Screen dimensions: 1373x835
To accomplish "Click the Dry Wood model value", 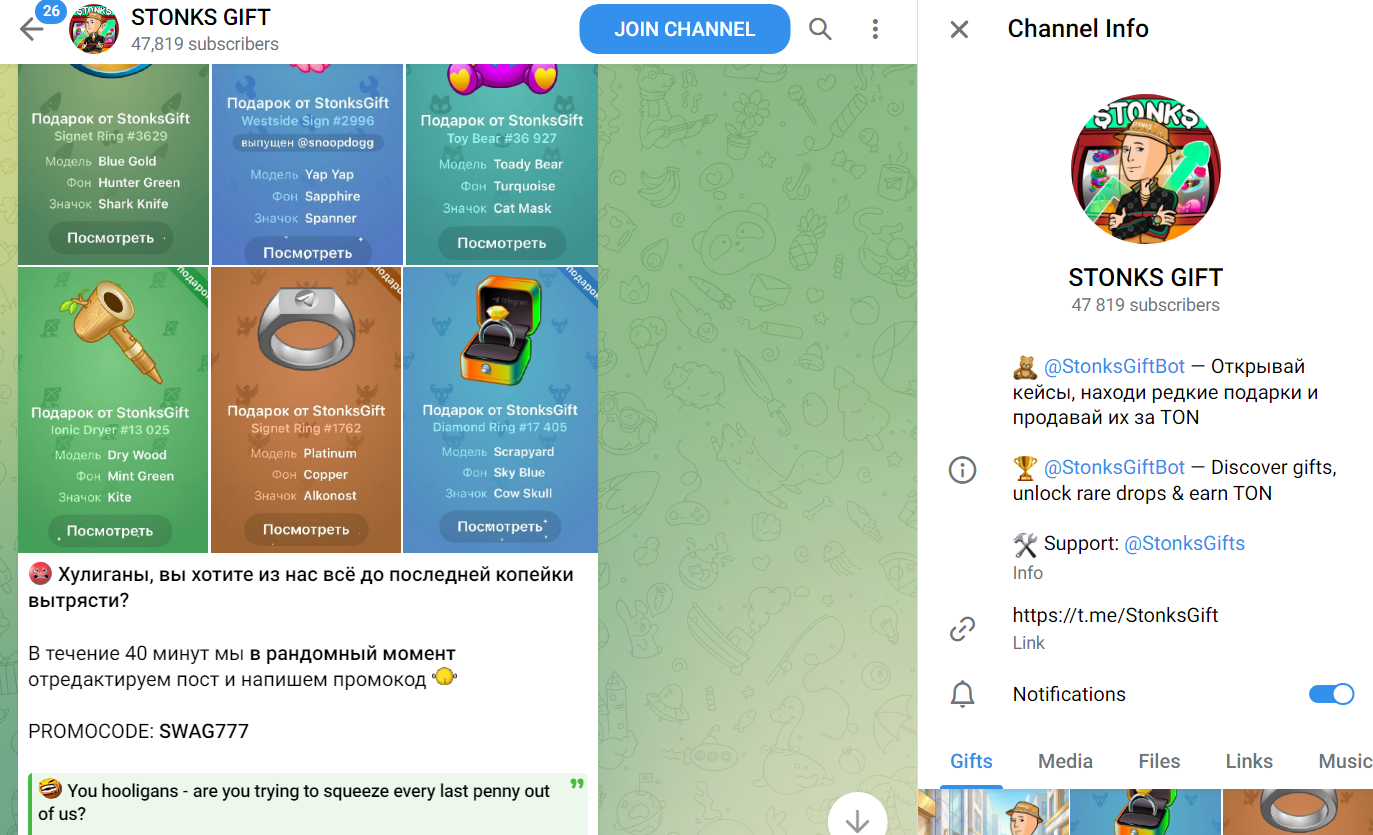I will tap(138, 455).
